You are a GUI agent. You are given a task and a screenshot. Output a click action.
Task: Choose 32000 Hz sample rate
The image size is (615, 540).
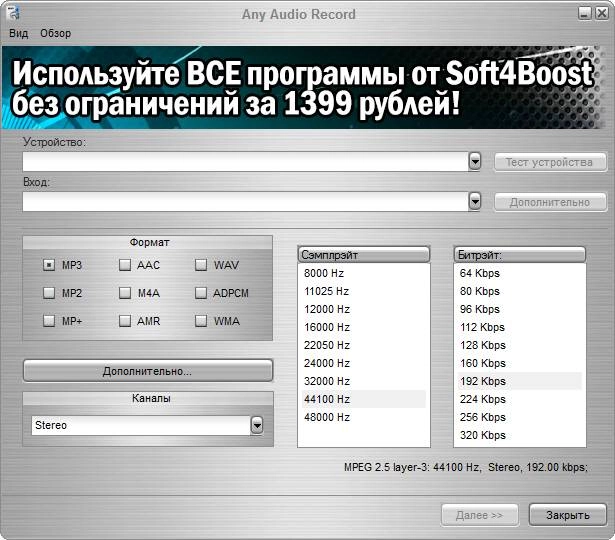pyautogui.click(x=364, y=381)
